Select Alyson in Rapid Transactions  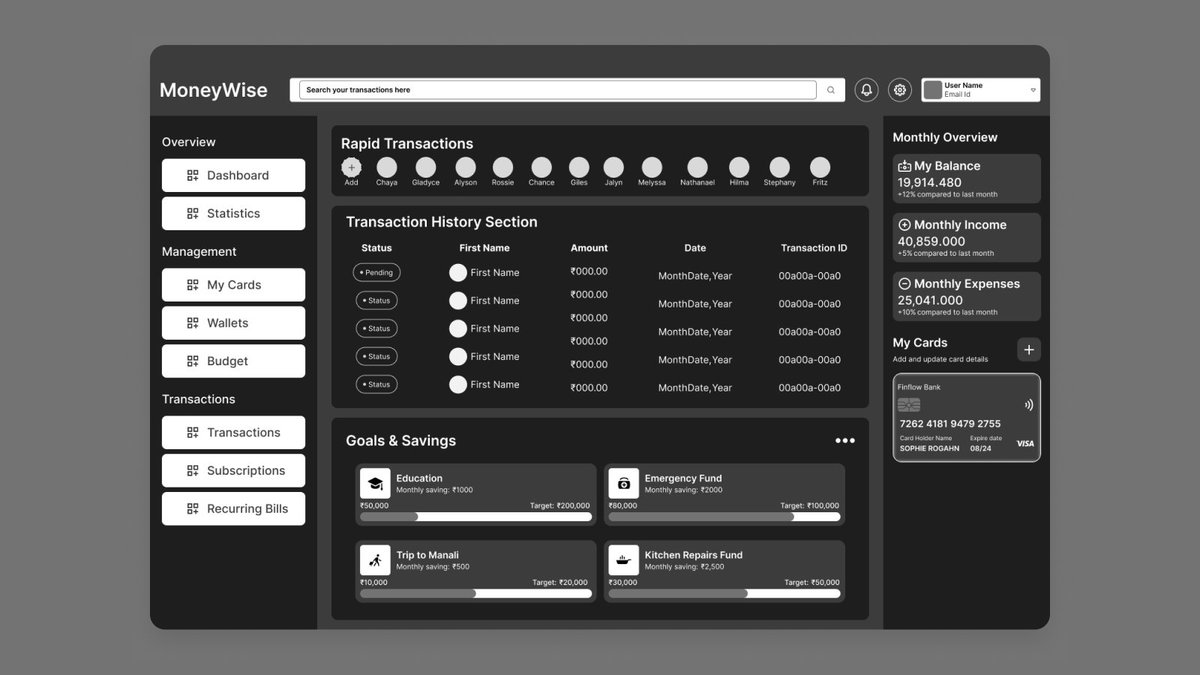click(466, 167)
